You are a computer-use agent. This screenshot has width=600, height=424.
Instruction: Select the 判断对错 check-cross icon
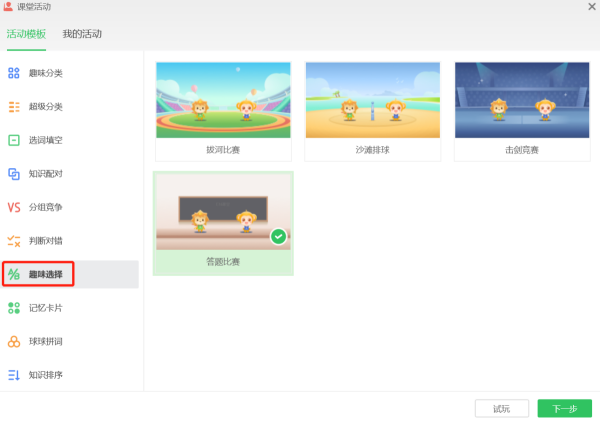14,241
